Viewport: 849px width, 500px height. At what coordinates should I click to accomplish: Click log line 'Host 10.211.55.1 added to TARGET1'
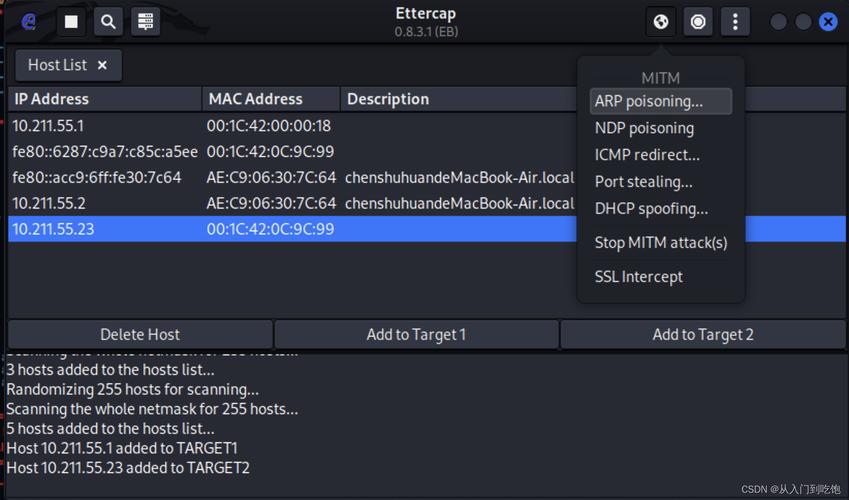[x=122, y=449]
